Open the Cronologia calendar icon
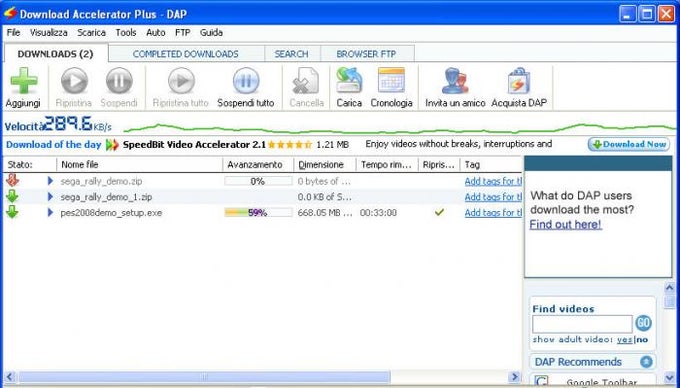Viewport: 680px width, 388px height. point(391,80)
